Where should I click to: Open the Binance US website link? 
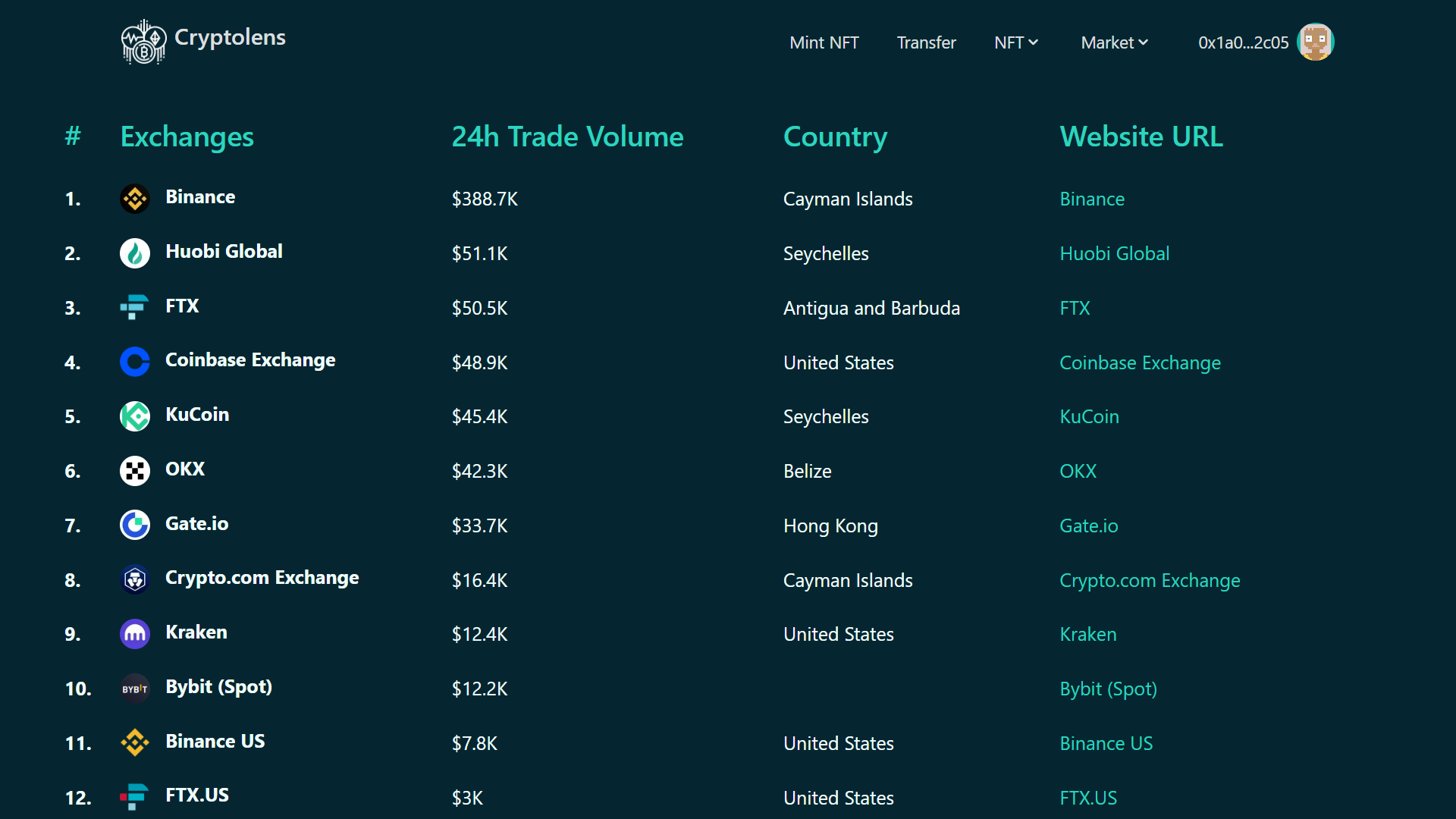[x=1106, y=743]
